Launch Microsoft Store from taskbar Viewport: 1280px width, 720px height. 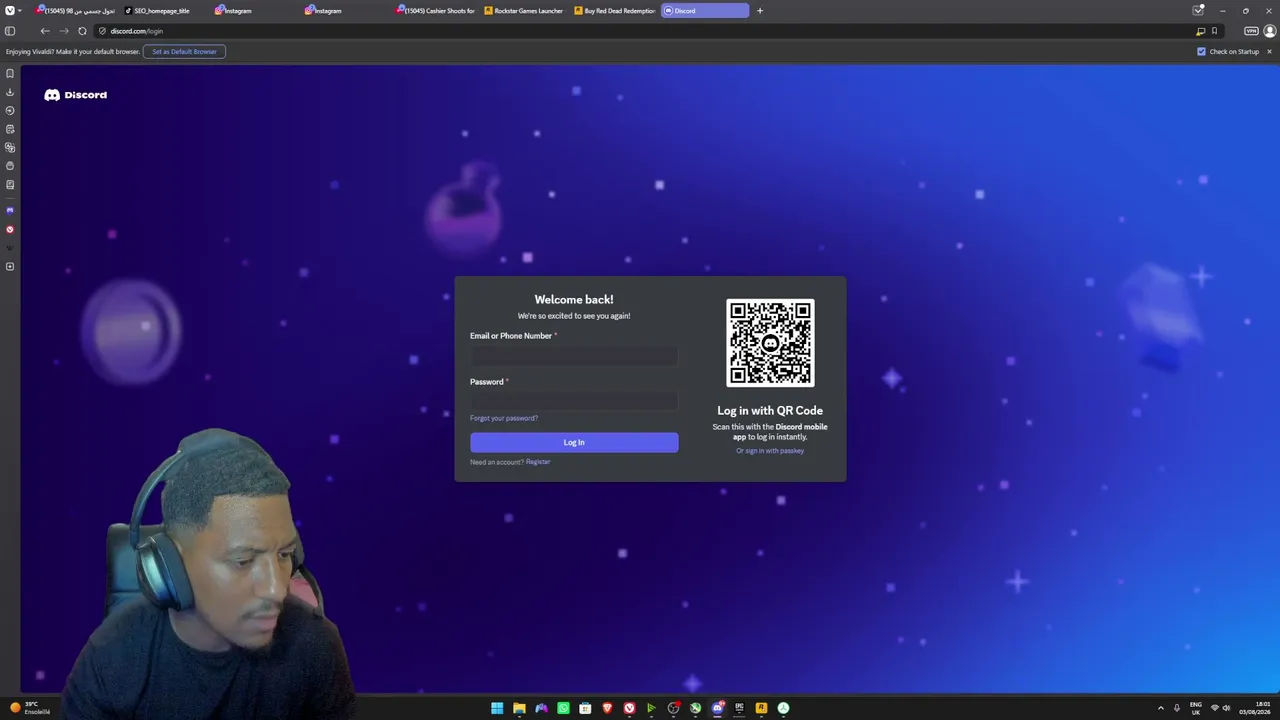585,708
